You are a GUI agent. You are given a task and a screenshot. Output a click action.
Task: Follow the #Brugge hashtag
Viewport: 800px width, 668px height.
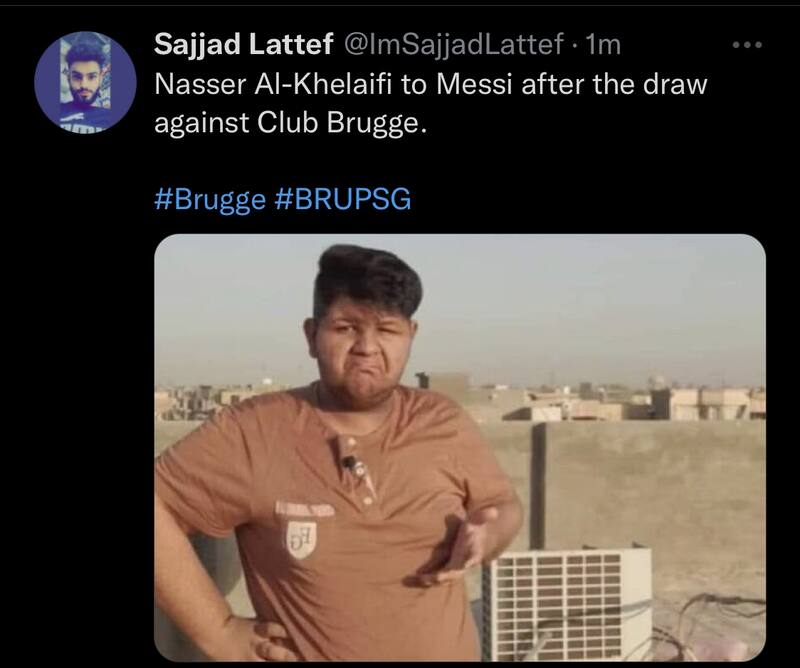(210, 200)
